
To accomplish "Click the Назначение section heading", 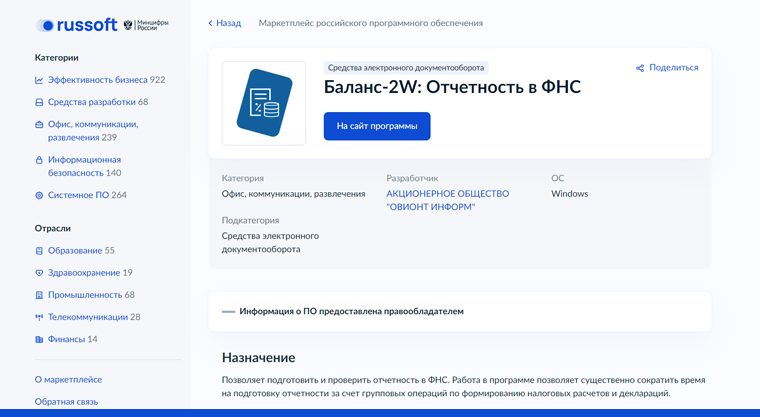I will pyautogui.click(x=258, y=358).
